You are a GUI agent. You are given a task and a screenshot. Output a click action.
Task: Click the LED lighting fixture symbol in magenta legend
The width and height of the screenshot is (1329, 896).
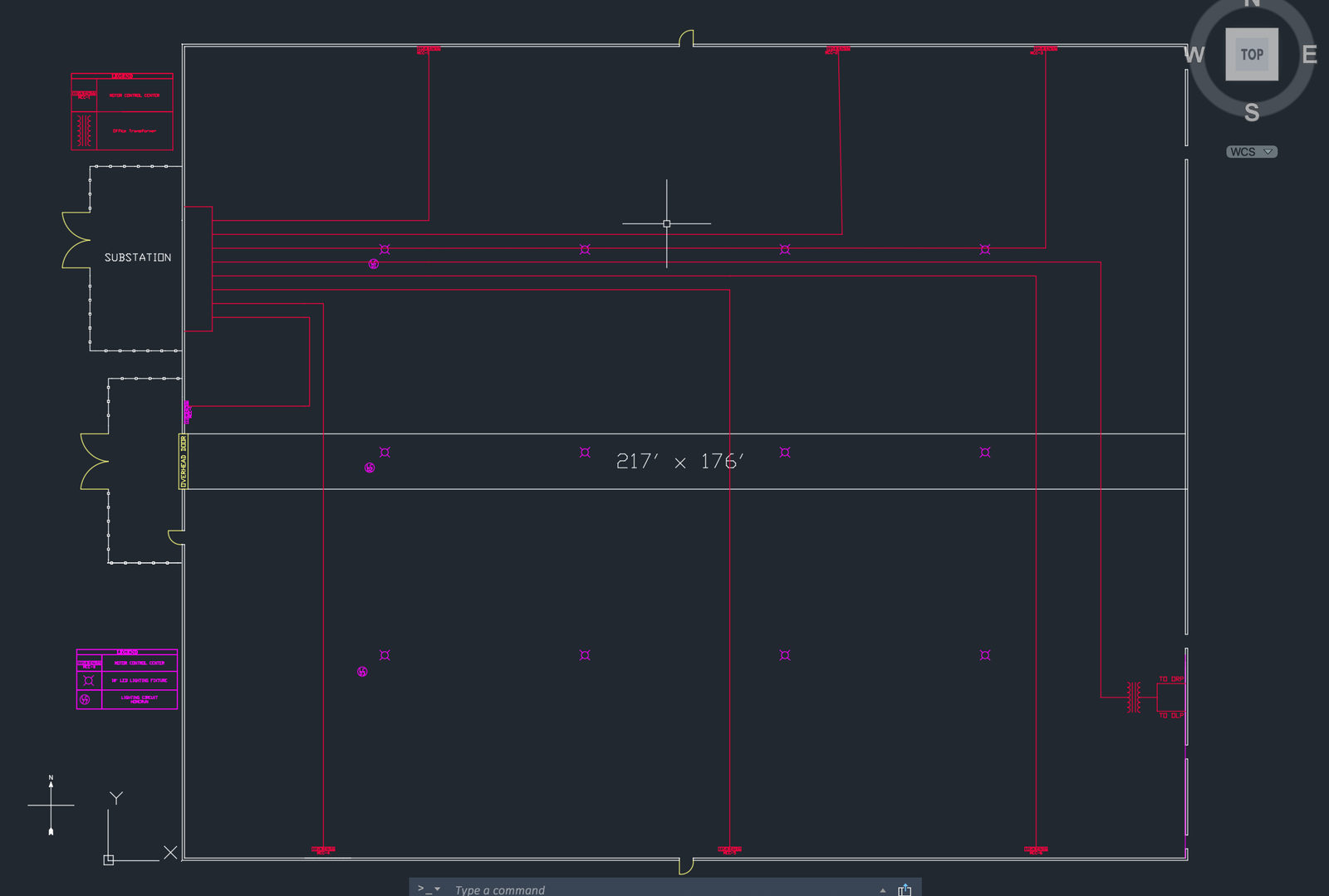tap(89, 680)
